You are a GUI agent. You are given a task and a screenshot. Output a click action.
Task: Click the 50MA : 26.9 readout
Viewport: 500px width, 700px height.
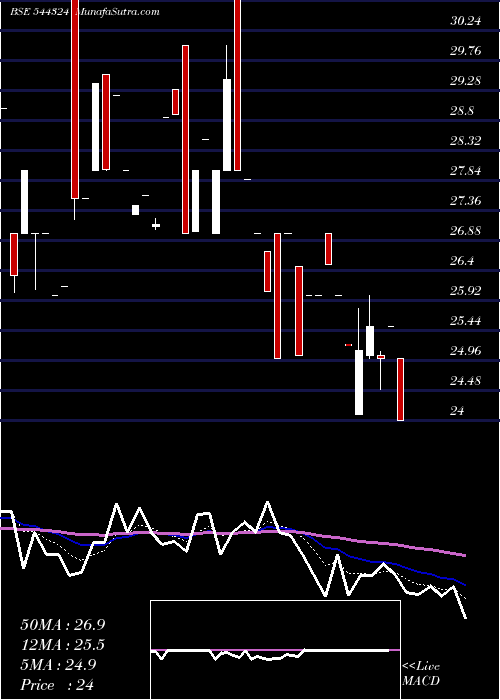tap(62, 625)
